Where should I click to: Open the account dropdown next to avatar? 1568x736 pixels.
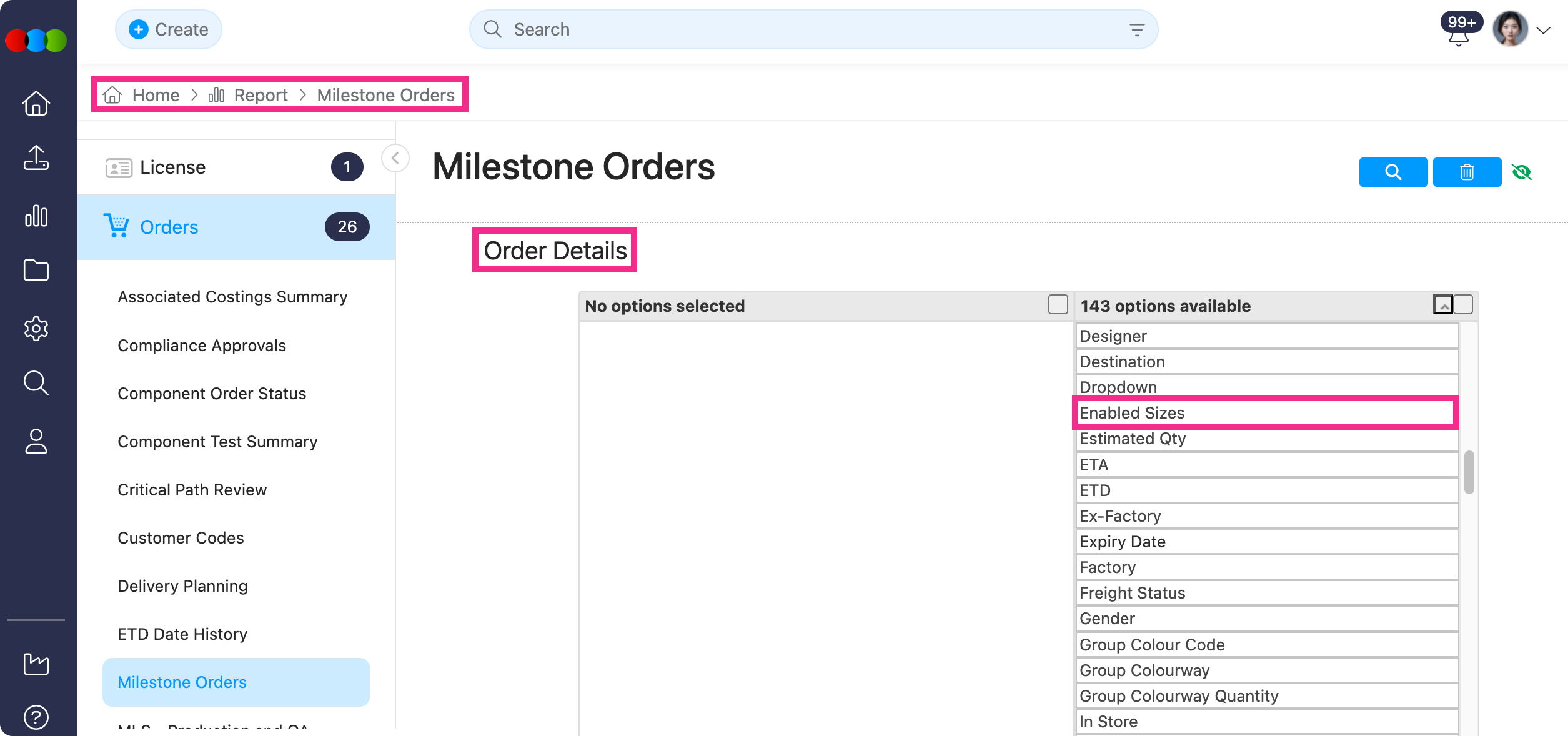1546,29
